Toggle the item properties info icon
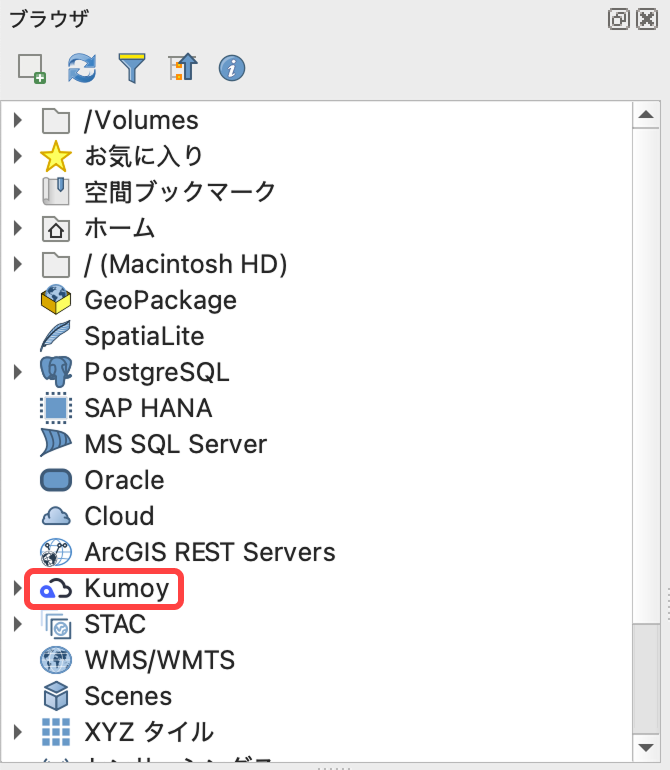Image resolution: width=670 pixels, height=770 pixels. (x=232, y=68)
